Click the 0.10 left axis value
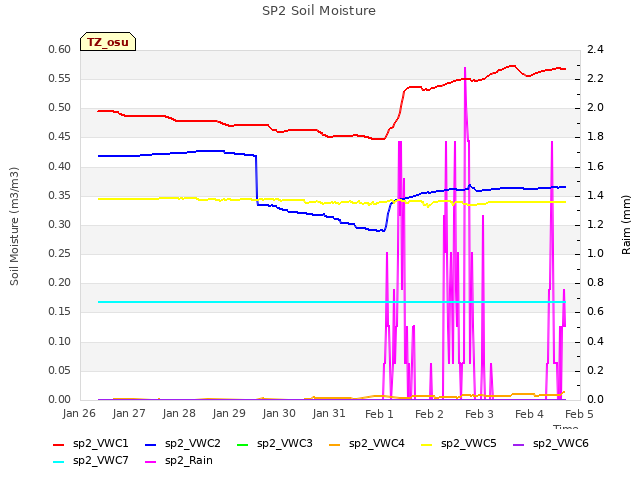The height and width of the screenshot is (480, 640). click(x=60, y=341)
